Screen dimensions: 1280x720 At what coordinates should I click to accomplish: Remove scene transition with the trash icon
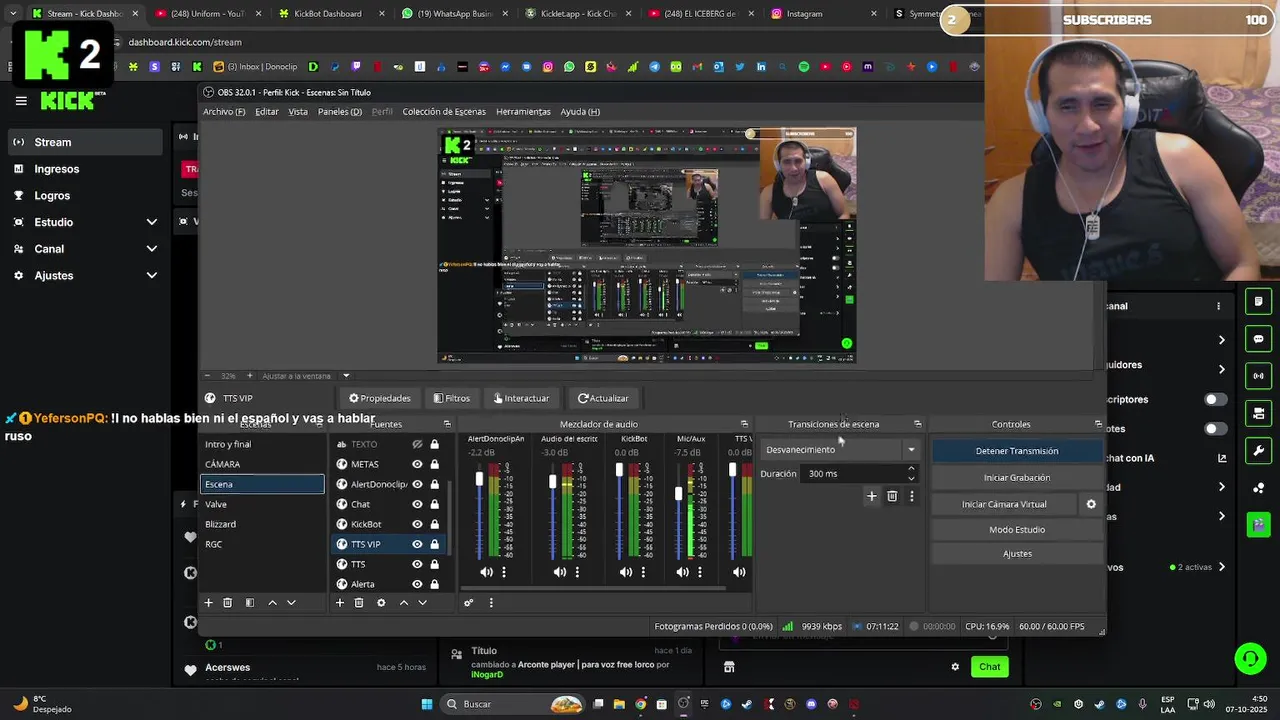coord(892,496)
